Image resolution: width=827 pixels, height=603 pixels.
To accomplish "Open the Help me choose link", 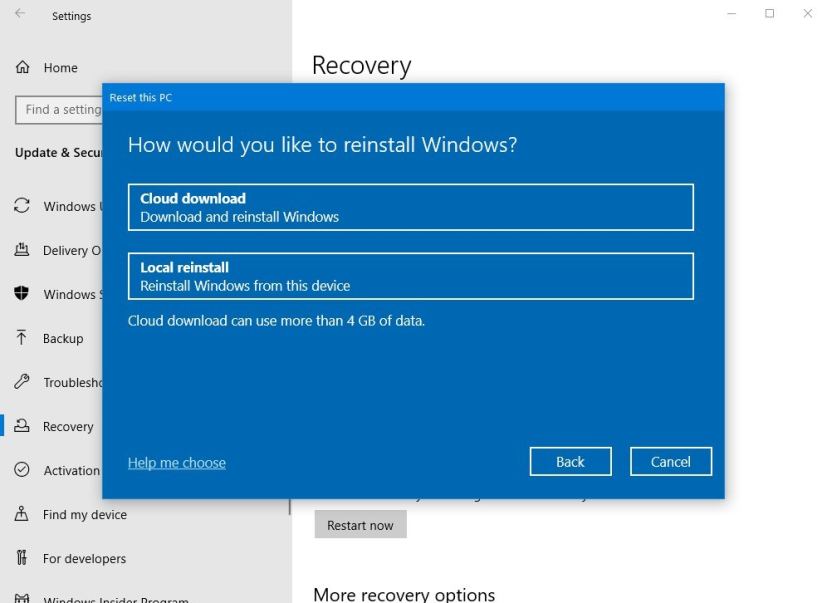I will (x=176, y=463).
